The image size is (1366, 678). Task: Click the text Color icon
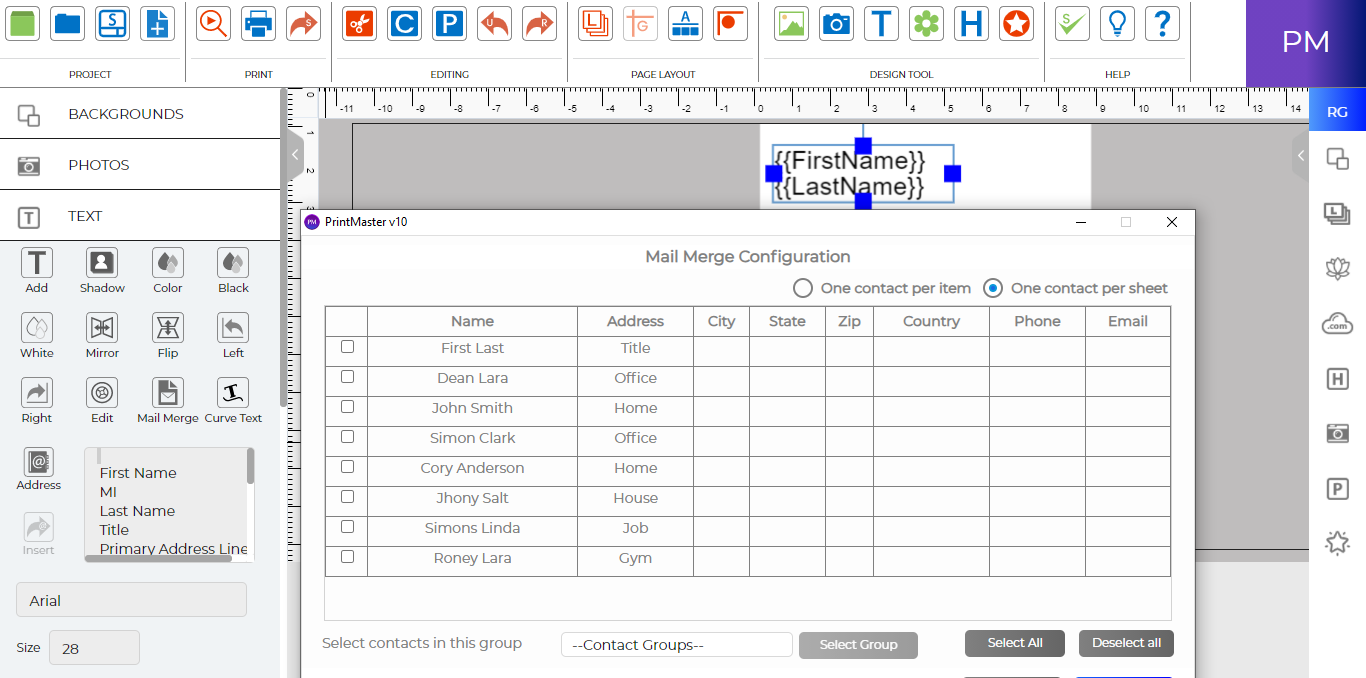[x=168, y=263]
